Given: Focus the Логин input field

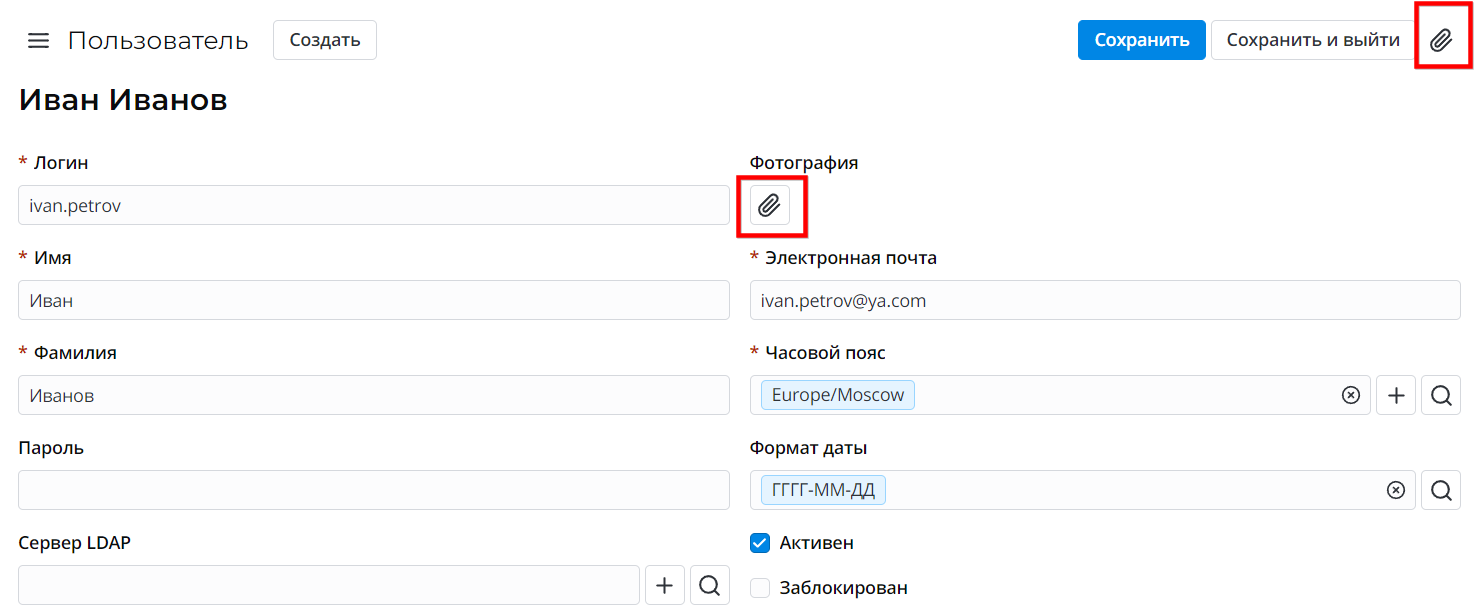Looking at the screenshot, I should point(373,205).
